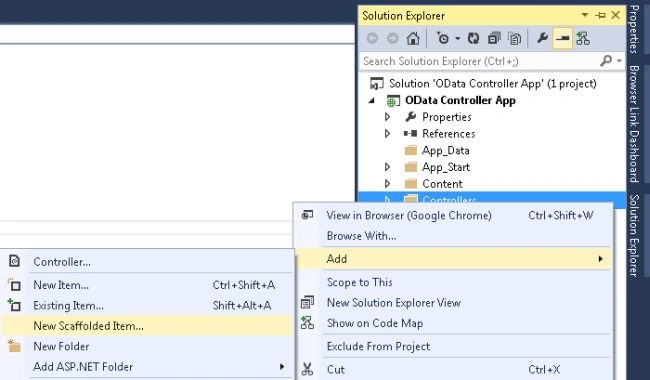The height and width of the screenshot is (380, 650).
Task: Open Properties via the wrench toolbar icon
Action: point(542,39)
